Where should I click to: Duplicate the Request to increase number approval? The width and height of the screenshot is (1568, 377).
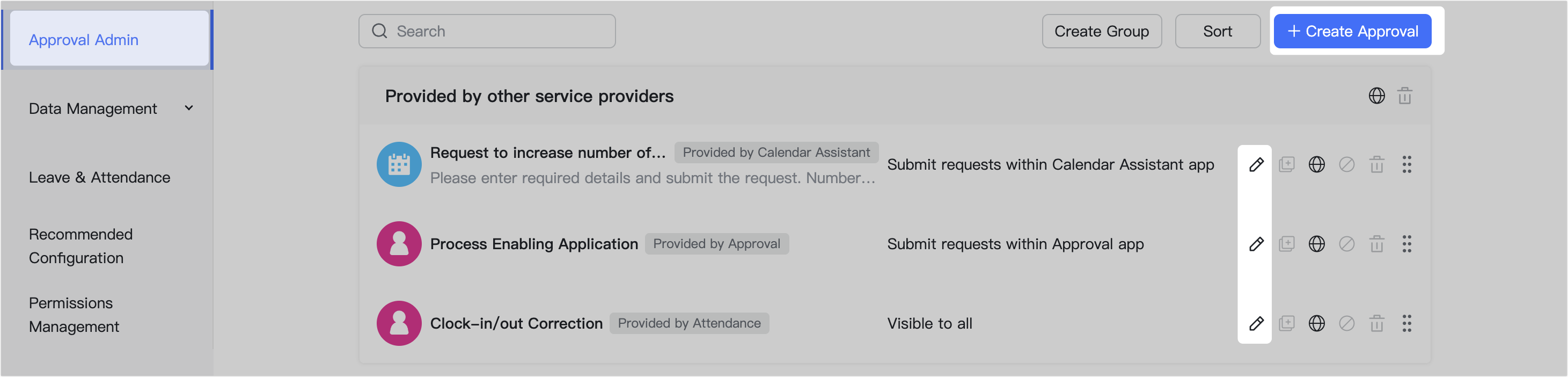[x=1286, y=164]
